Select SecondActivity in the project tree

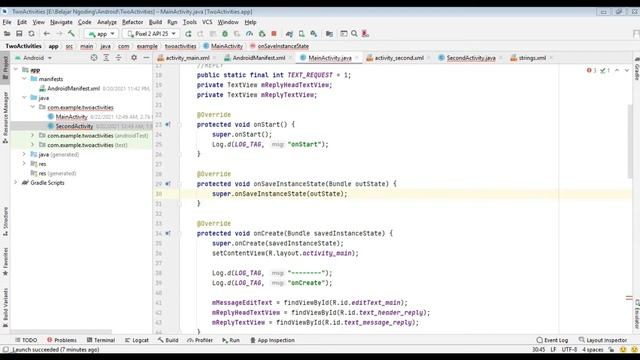coord(74,126)
